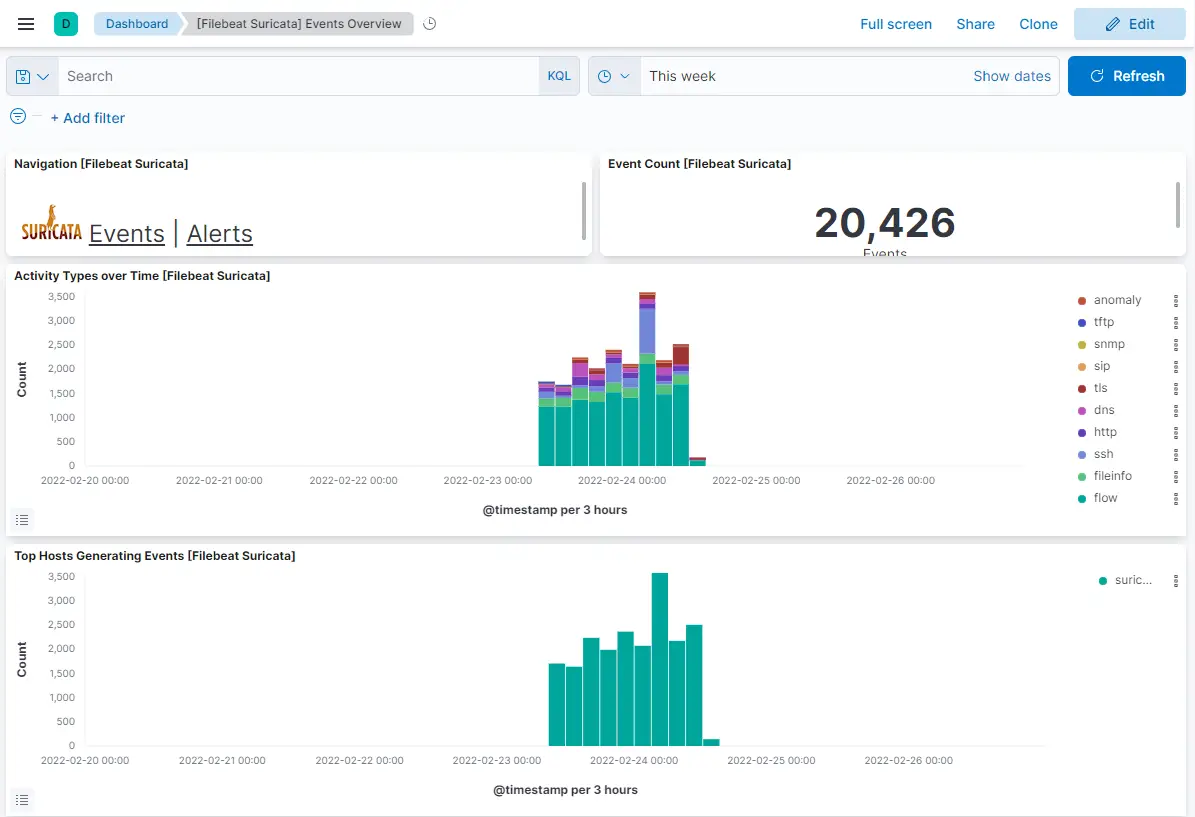1195x817 pixels.
Task: Open the main navigation hamburger menu
Action: pos(25,24)
